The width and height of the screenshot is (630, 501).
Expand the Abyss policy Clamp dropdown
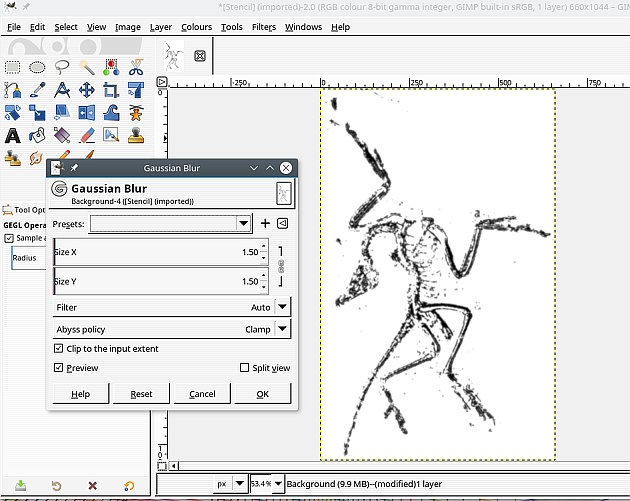[x=172, y=329]
